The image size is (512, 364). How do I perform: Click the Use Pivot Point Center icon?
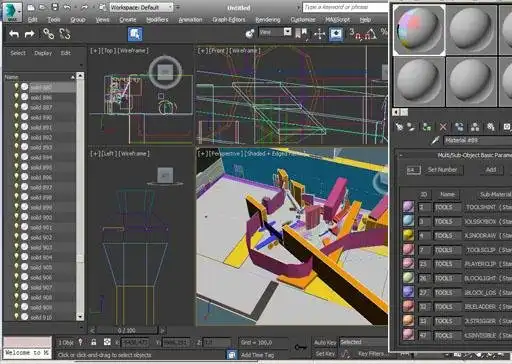[301, 33]
